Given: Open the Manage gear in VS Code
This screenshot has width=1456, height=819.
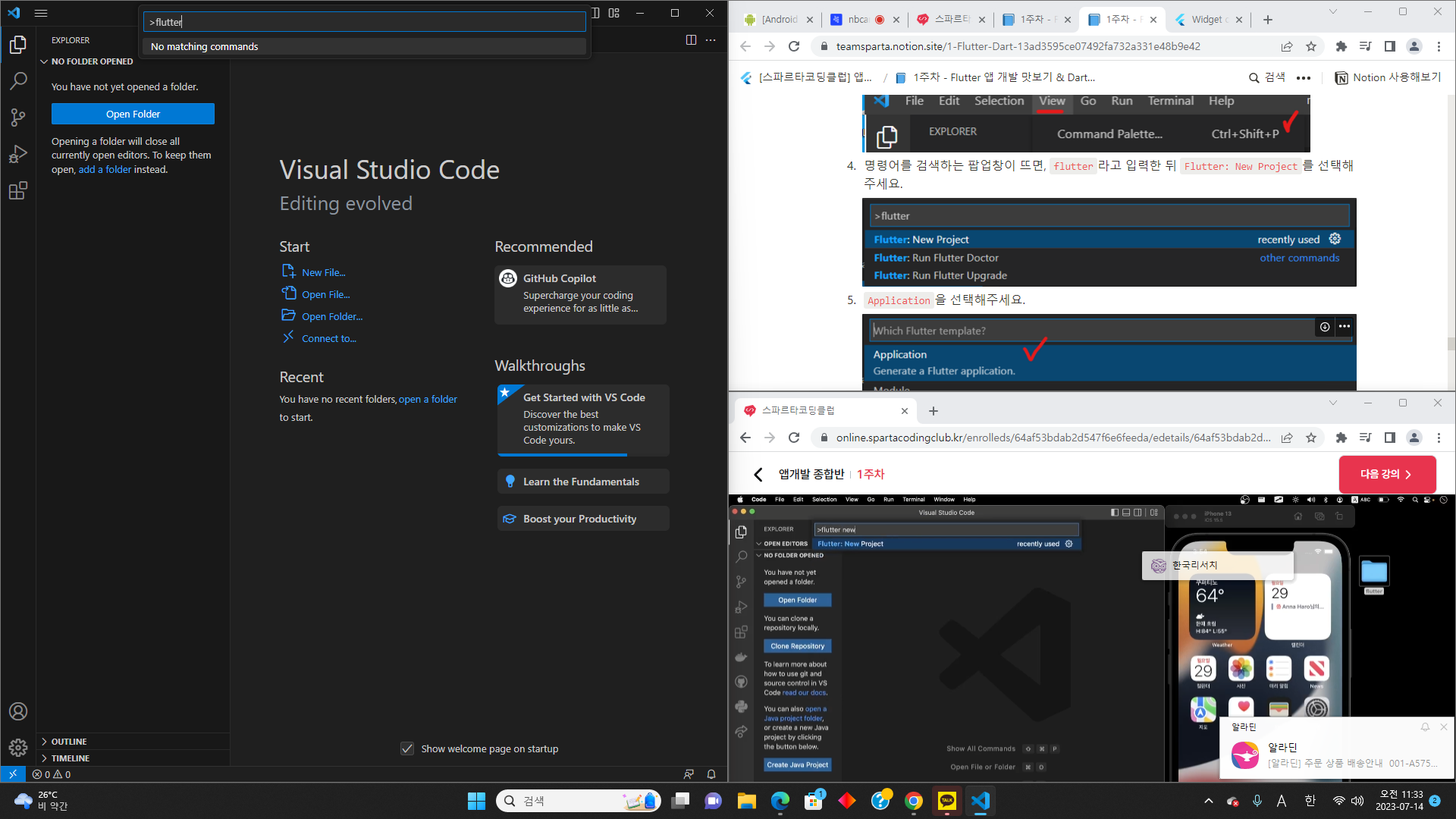Looking at the screenshot, I should click(x=18, y=748).
